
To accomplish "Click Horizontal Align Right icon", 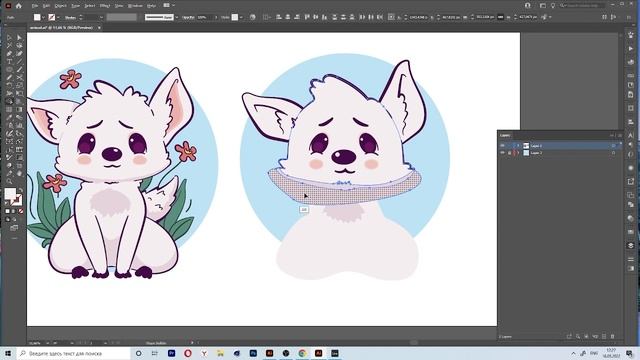I will [x=297, y=17].
